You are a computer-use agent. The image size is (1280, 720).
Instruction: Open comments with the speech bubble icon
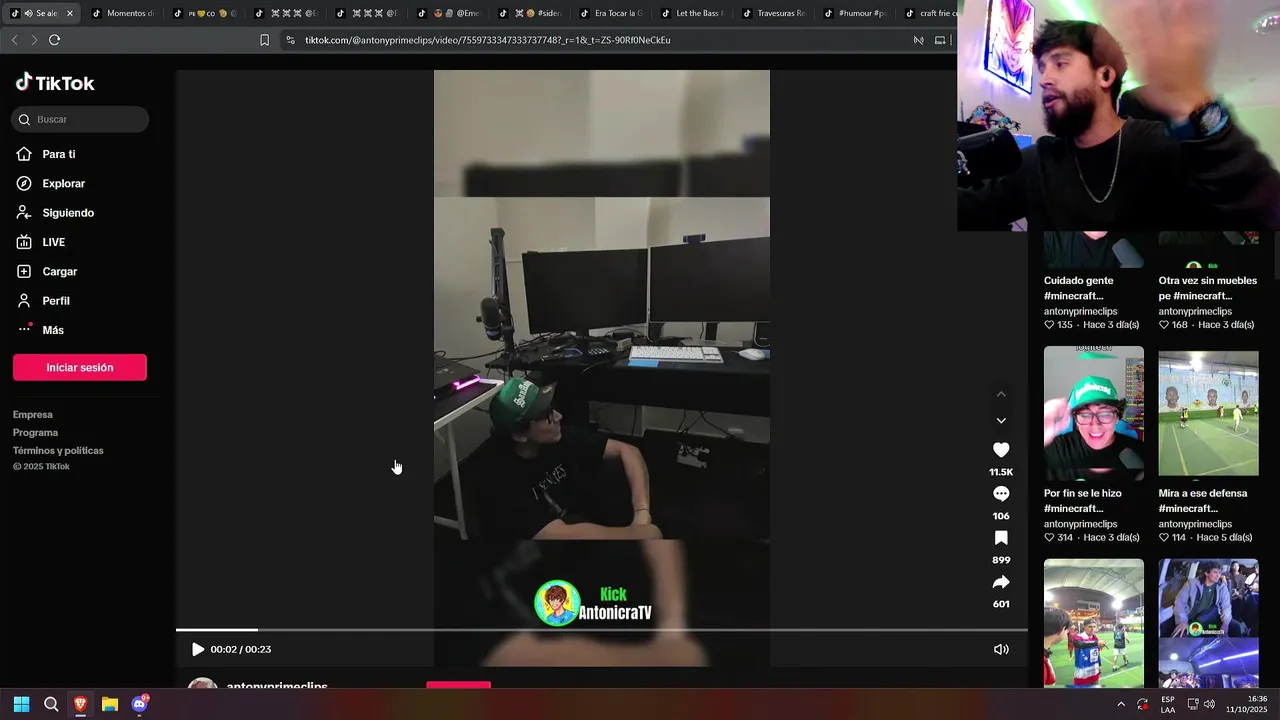click(x=1001, y=494)
